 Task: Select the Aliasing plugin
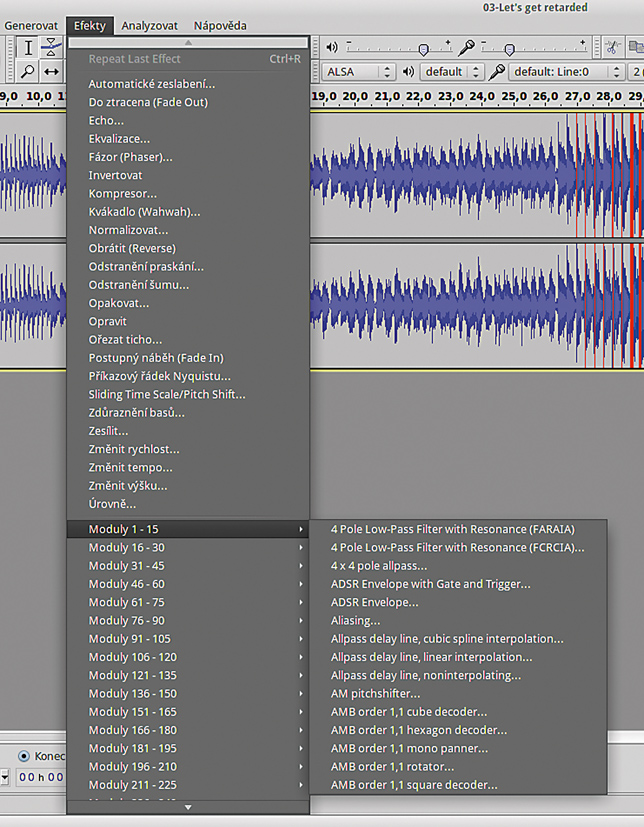pyautogui.click(x=458, y=620)
